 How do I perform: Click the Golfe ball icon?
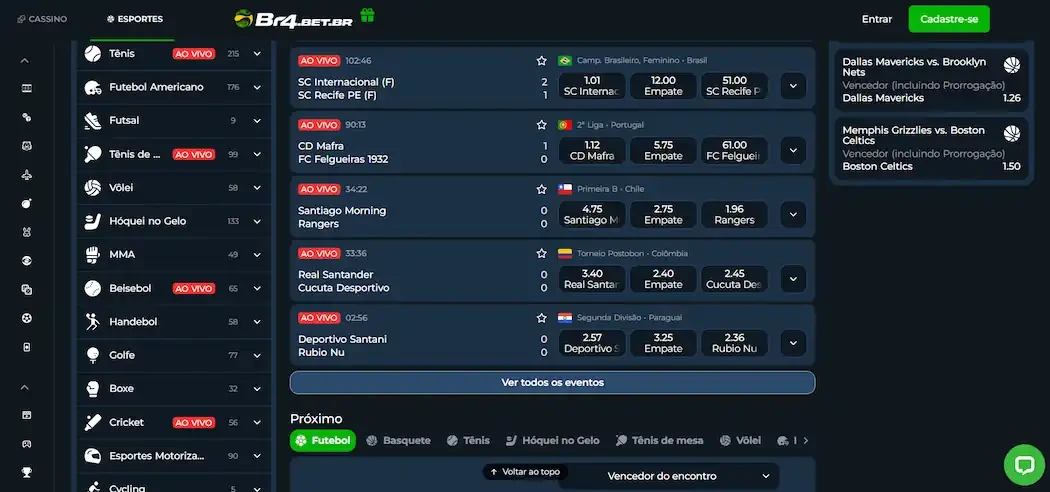[92, 355]
